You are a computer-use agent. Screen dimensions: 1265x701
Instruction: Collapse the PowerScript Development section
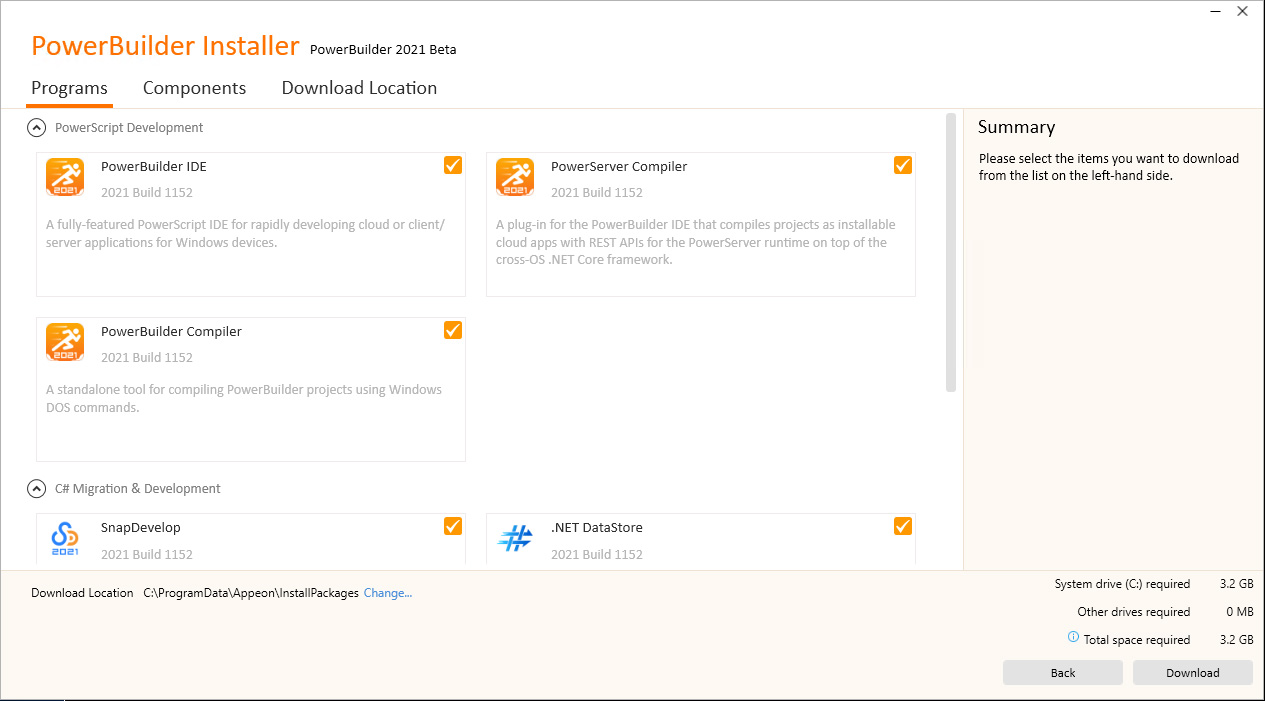[x=37, y=128]
